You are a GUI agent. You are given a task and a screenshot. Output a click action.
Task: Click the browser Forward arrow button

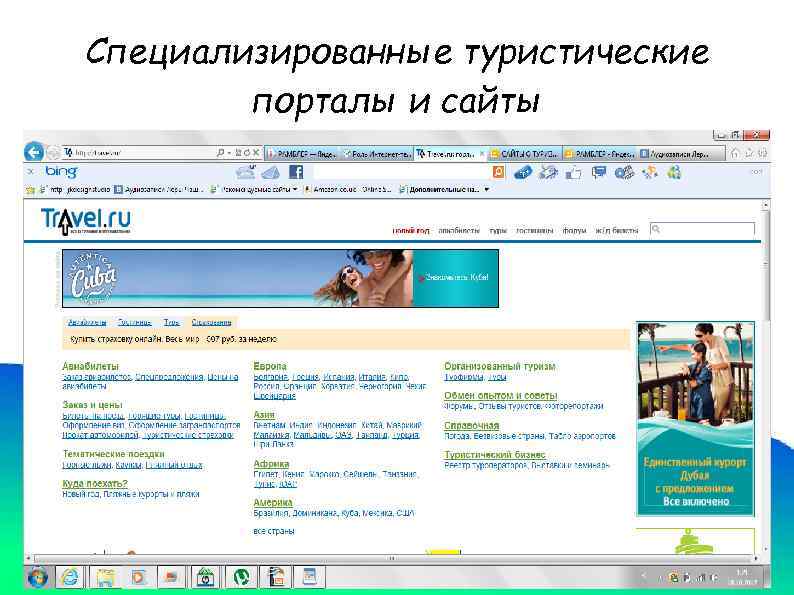pos(53,152)
